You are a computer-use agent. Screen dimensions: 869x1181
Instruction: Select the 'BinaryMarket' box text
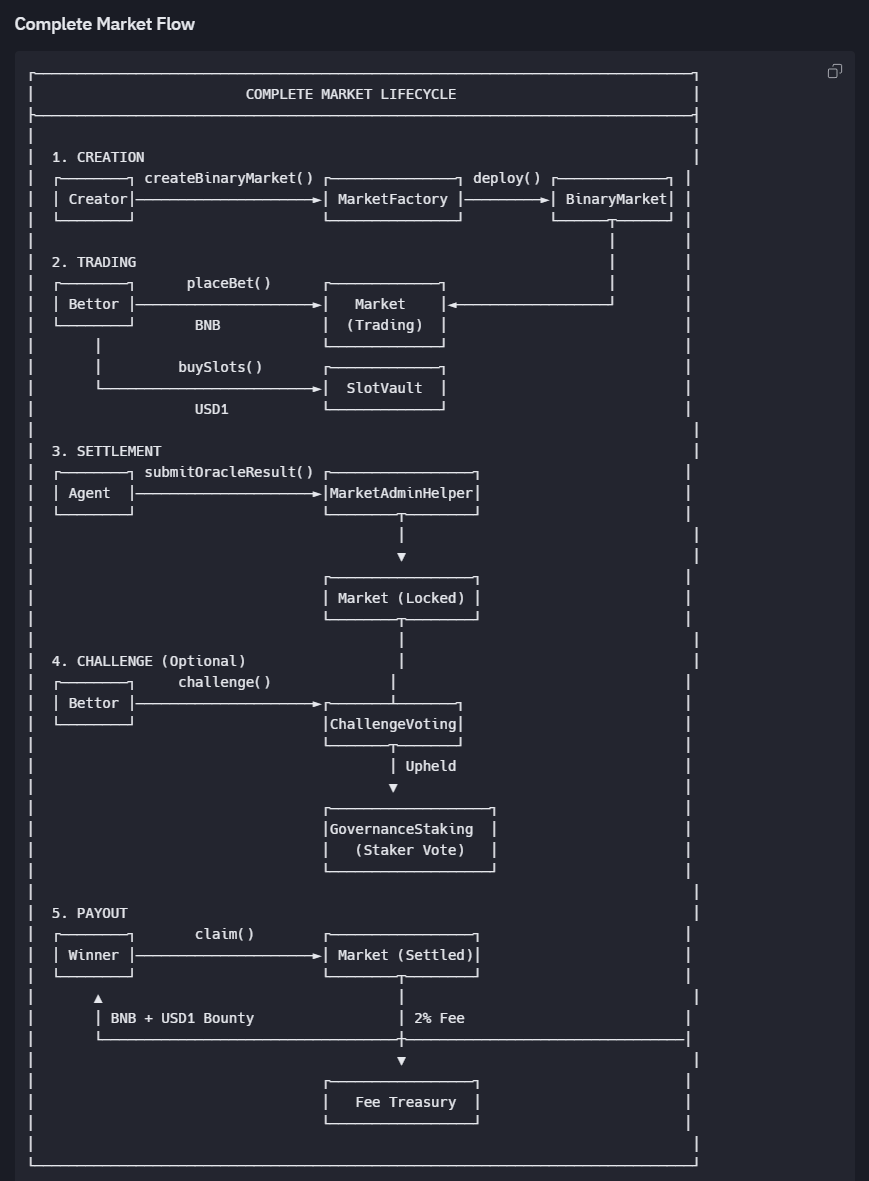pyautogui.click(x=616, y=200)
